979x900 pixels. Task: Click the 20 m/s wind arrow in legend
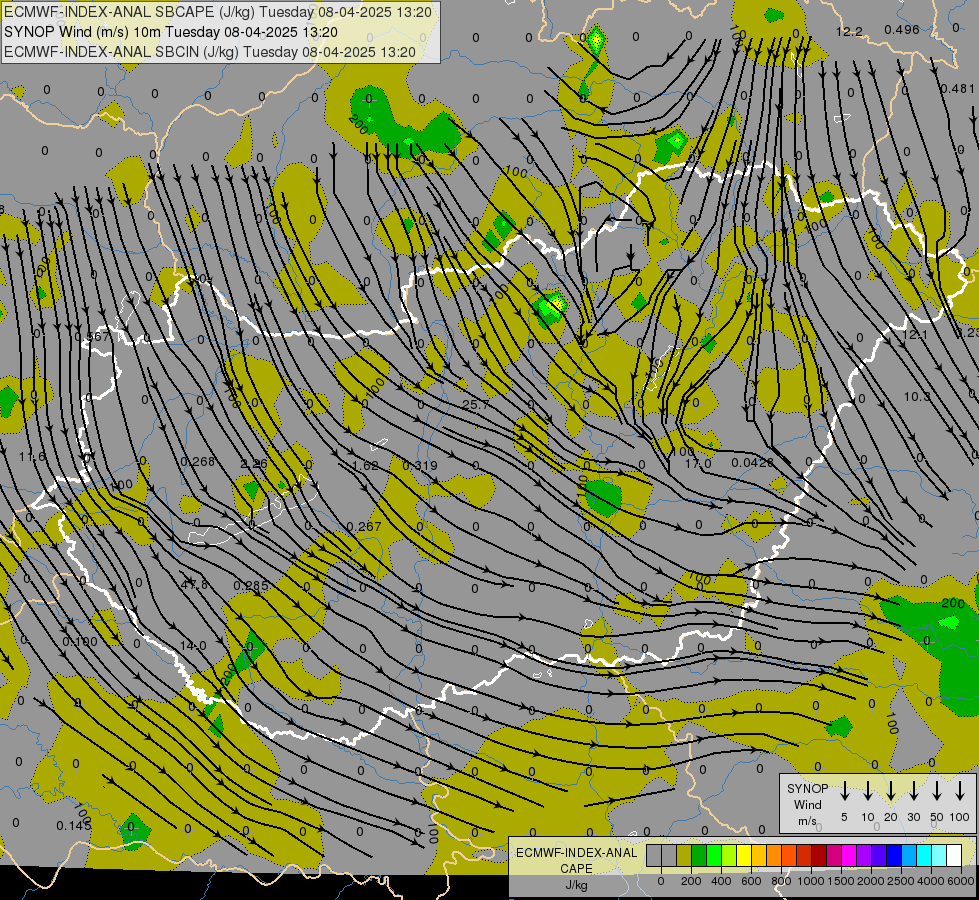(x=890, y=791)
